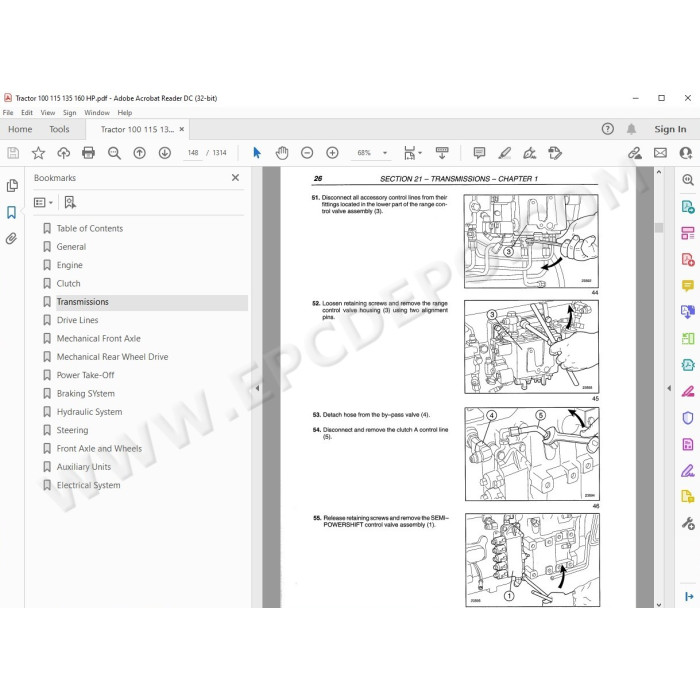Enable scrolling mode toolbar icon

[x=442, y=153]
